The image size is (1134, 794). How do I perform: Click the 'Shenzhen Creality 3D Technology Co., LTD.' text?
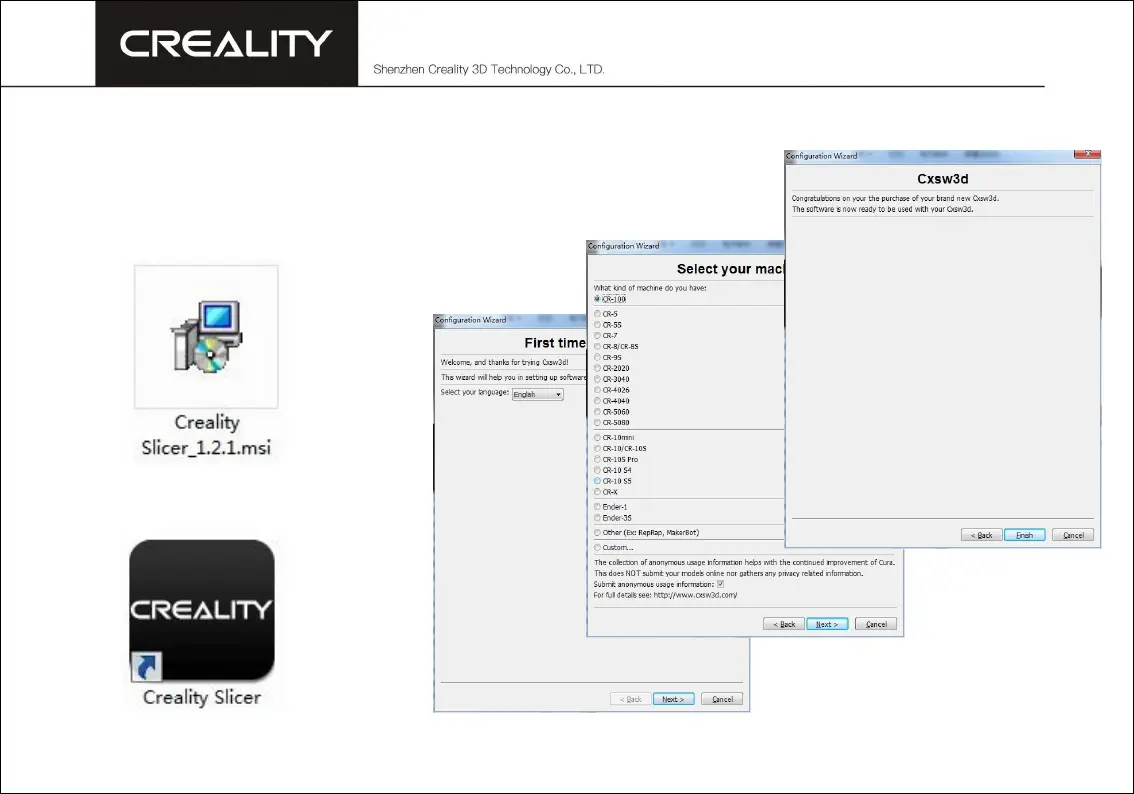(x=489, y=69)
